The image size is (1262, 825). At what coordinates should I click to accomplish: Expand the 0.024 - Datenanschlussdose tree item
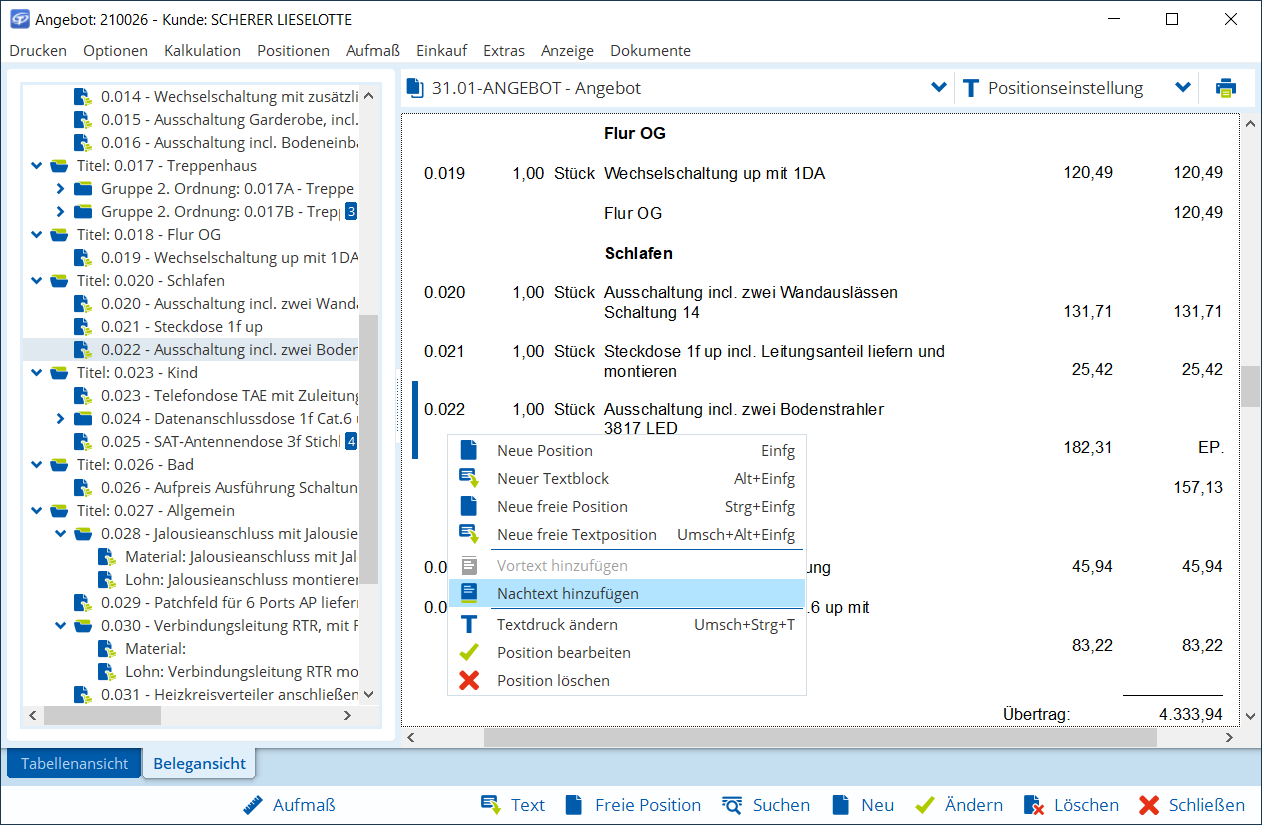pos(60,419)
